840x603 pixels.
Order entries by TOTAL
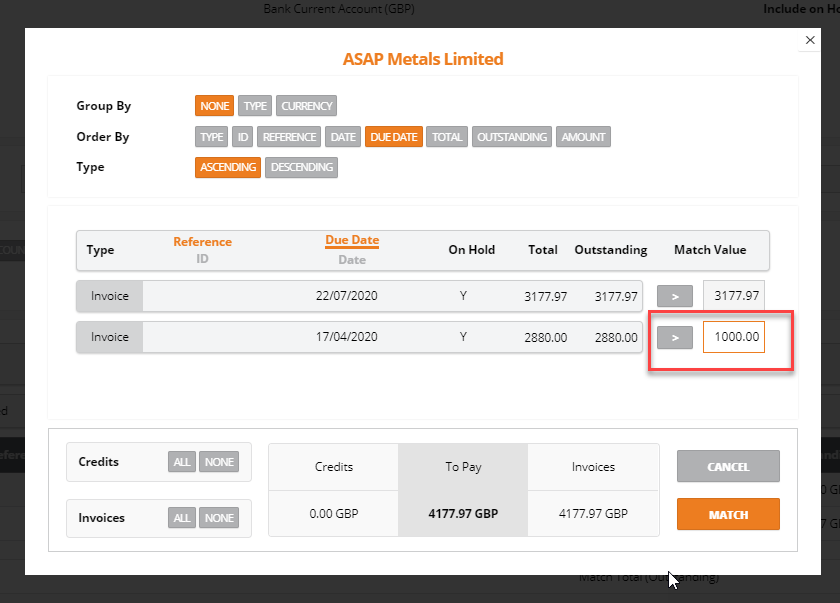pos(447,137)
